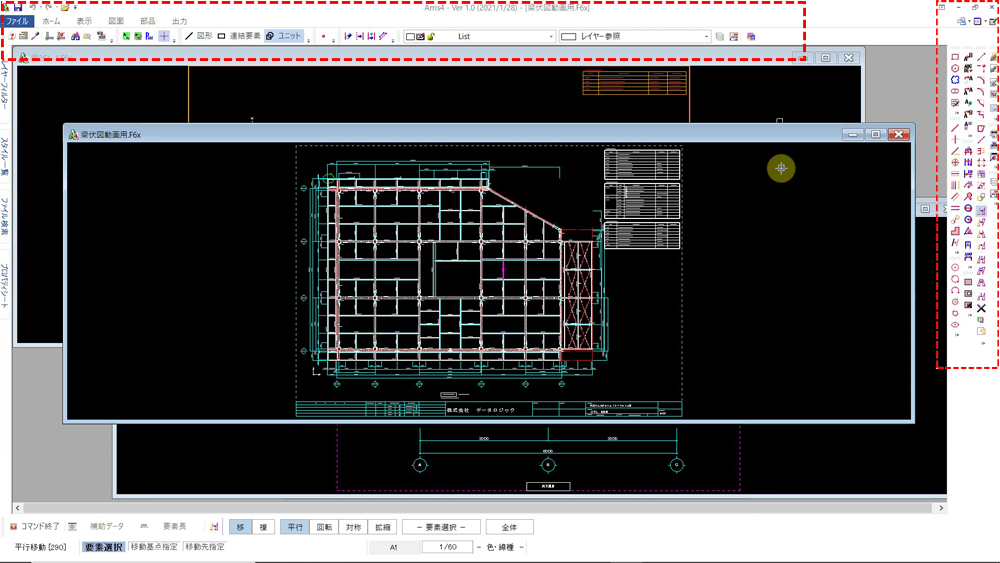Open the 色・線種 dropdown
Image resolution: width=1000 pixels, height=563 pixels.
click(501, 548)
